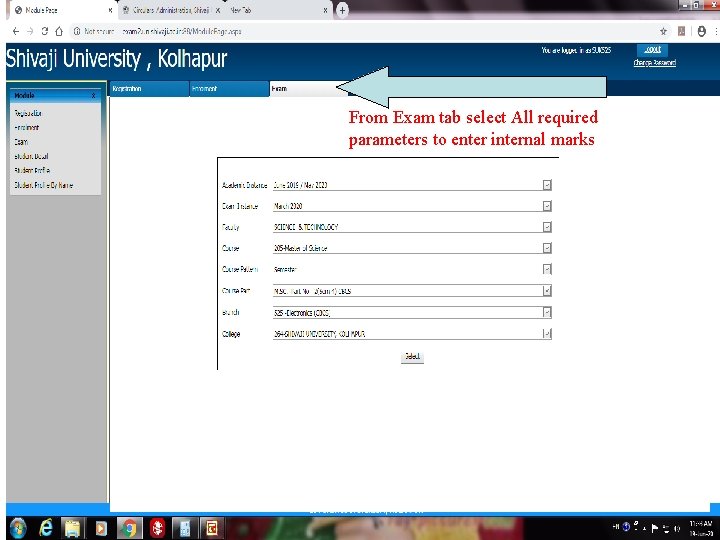Viewport: 720px width, 540px height.
Task: Open File Explorer from the taskbar
Action: pyautogui.click(x=73, y=529)
